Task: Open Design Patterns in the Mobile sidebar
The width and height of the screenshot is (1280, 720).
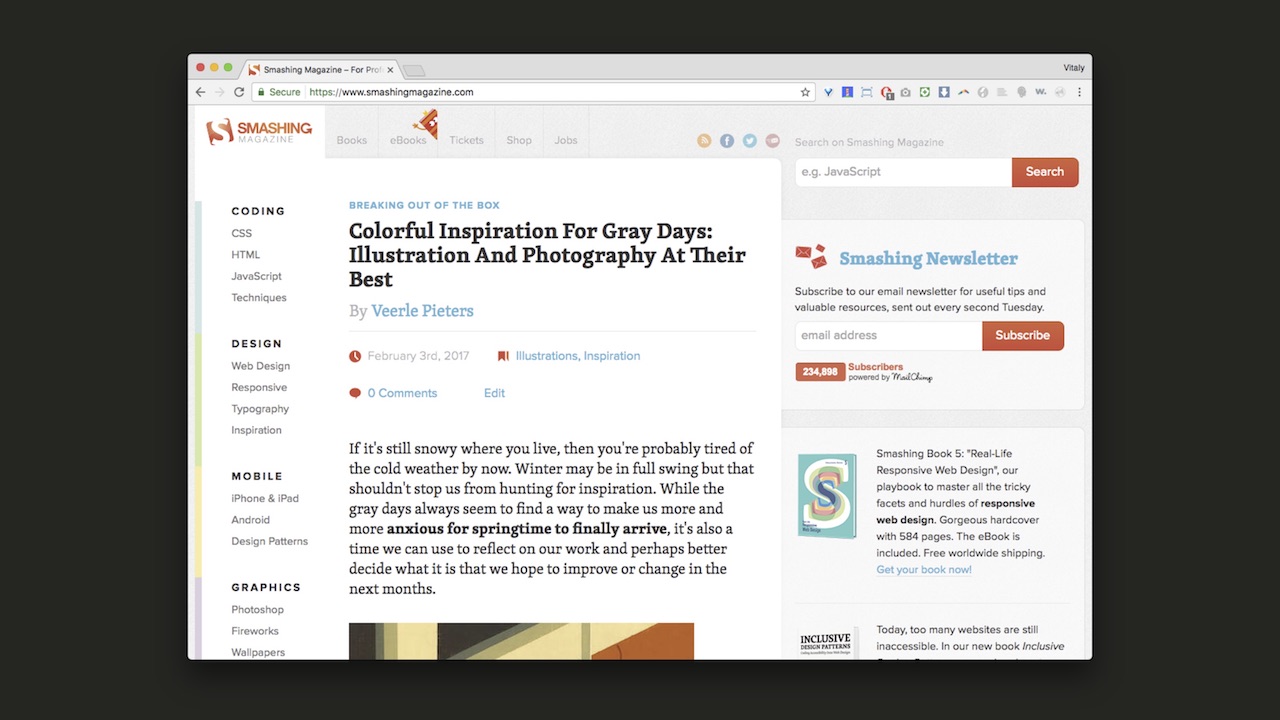Action: click(x=270, y=541)
